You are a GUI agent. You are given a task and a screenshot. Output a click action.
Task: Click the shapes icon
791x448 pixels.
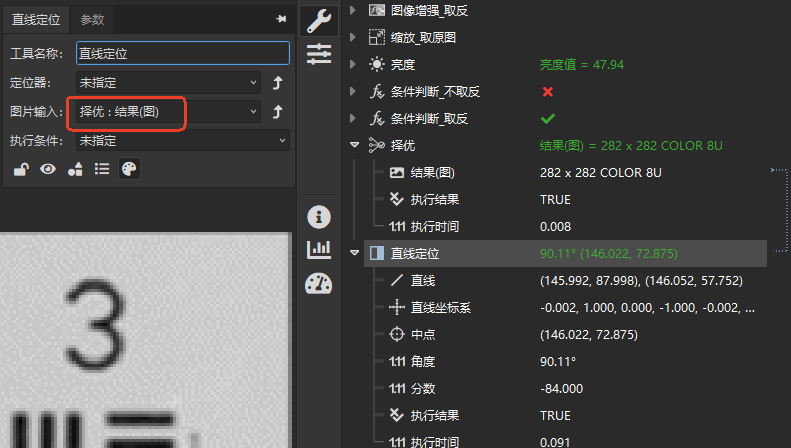click(75, 169)
